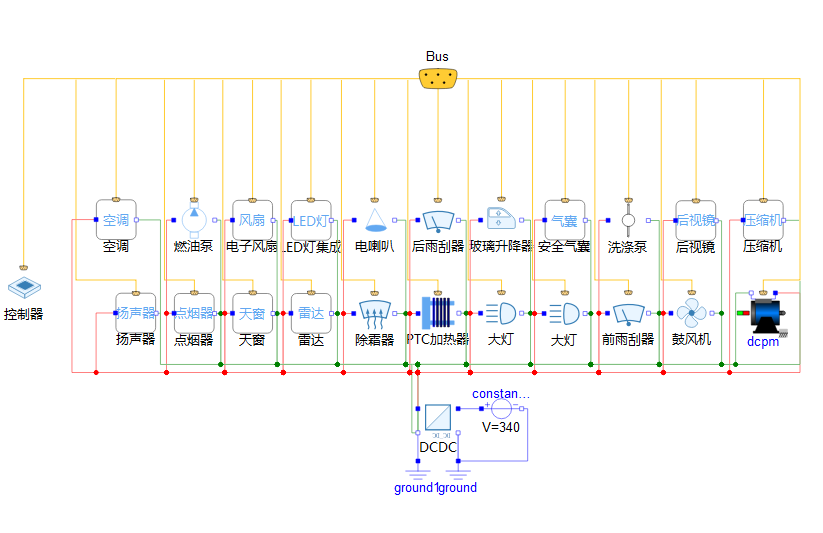Click the 洗涤泵 washer pump icon
This screenshot has height=533, width=823.
tap(628, 219)
